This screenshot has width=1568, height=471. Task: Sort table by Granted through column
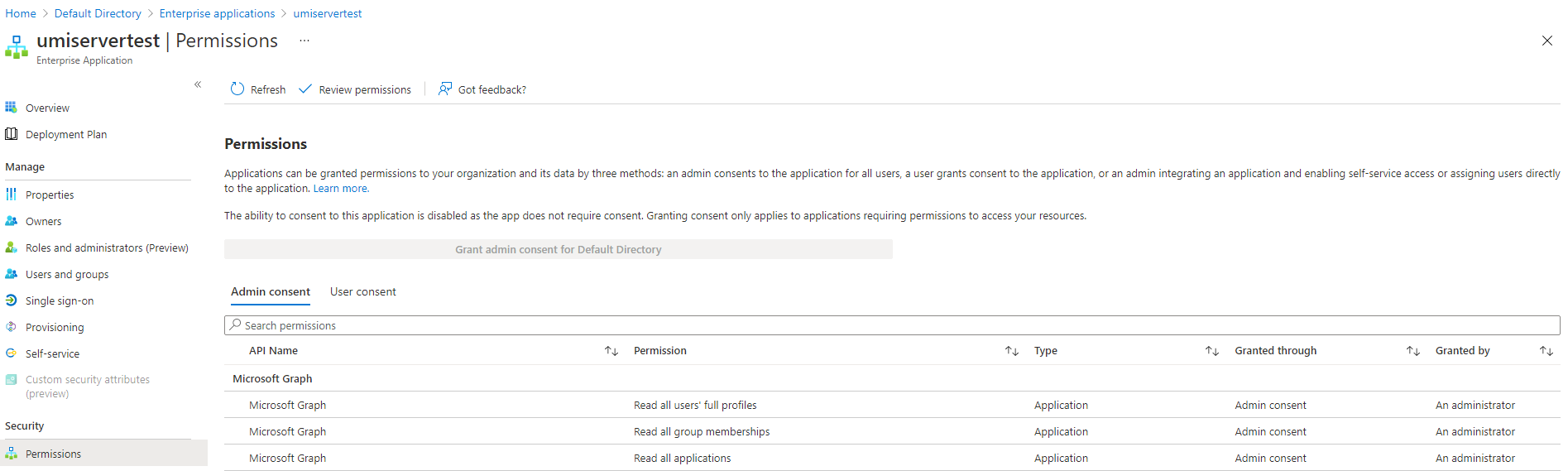point(1412,351)
